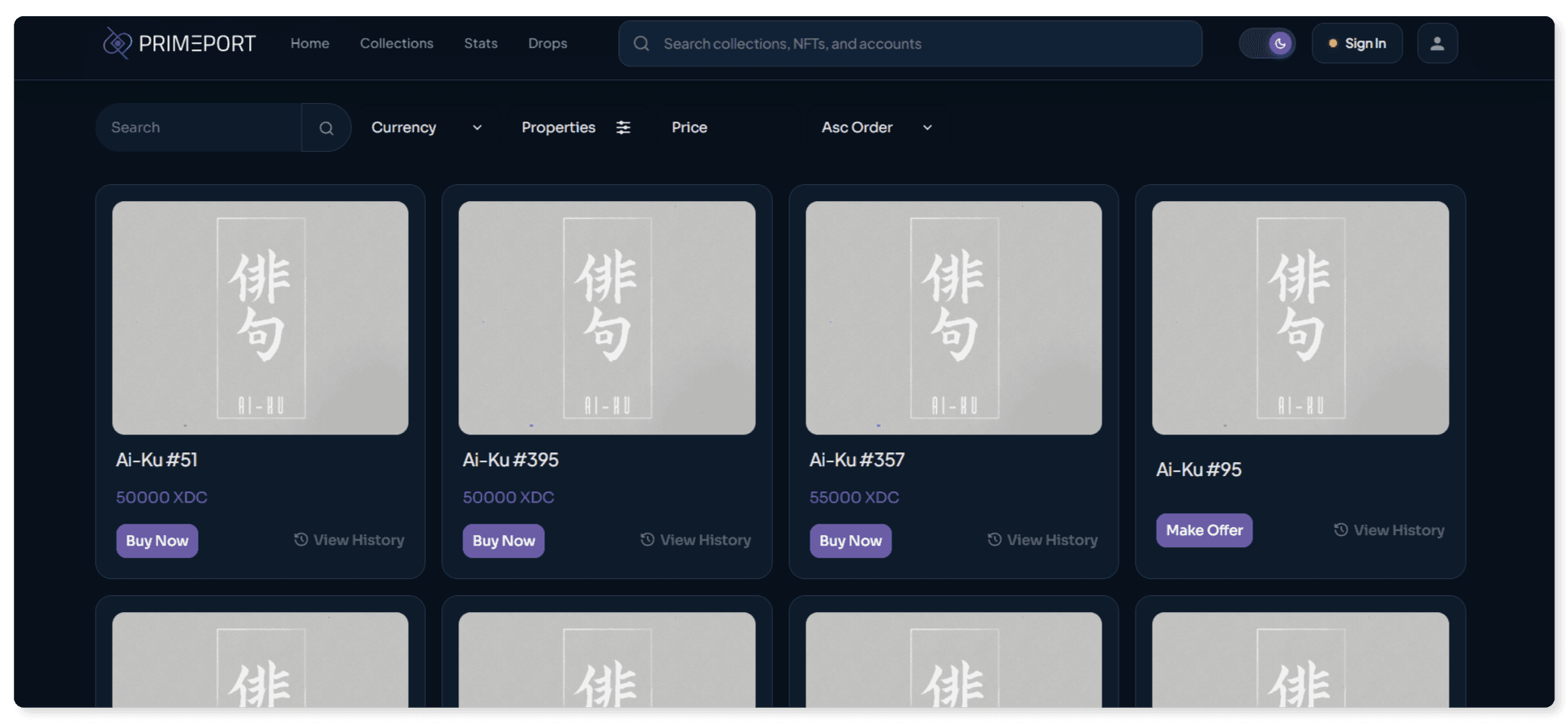This screenshot has height=724, width=1568.
Task: Navigate to Stats
Action: click(481, 44)
